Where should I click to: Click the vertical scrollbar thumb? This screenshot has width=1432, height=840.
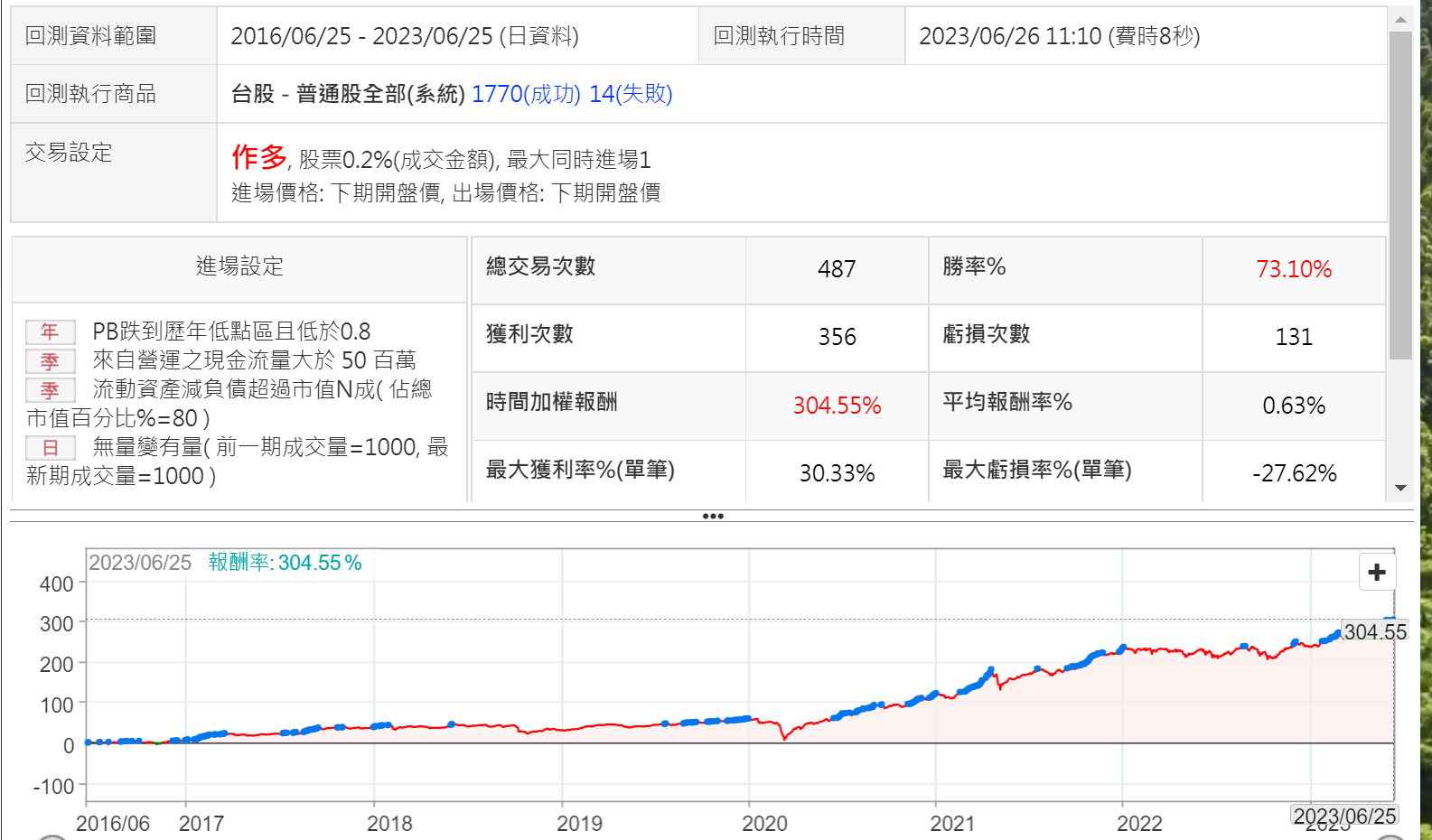click(x=1400, y=194)
